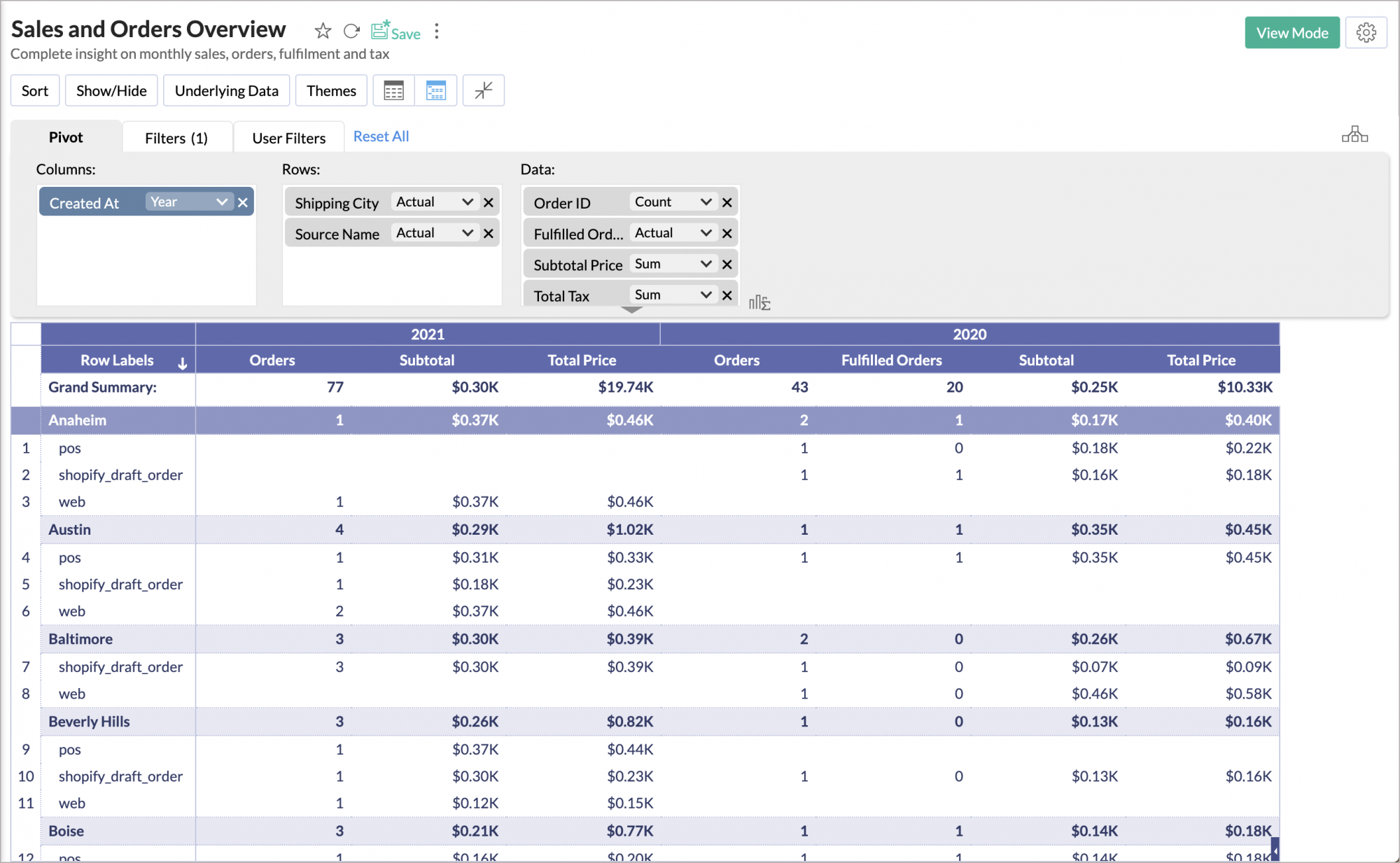Remove the Source Name row field
Image resolution: width=1400 pixels, height=863 pixels.
(489, 234)
